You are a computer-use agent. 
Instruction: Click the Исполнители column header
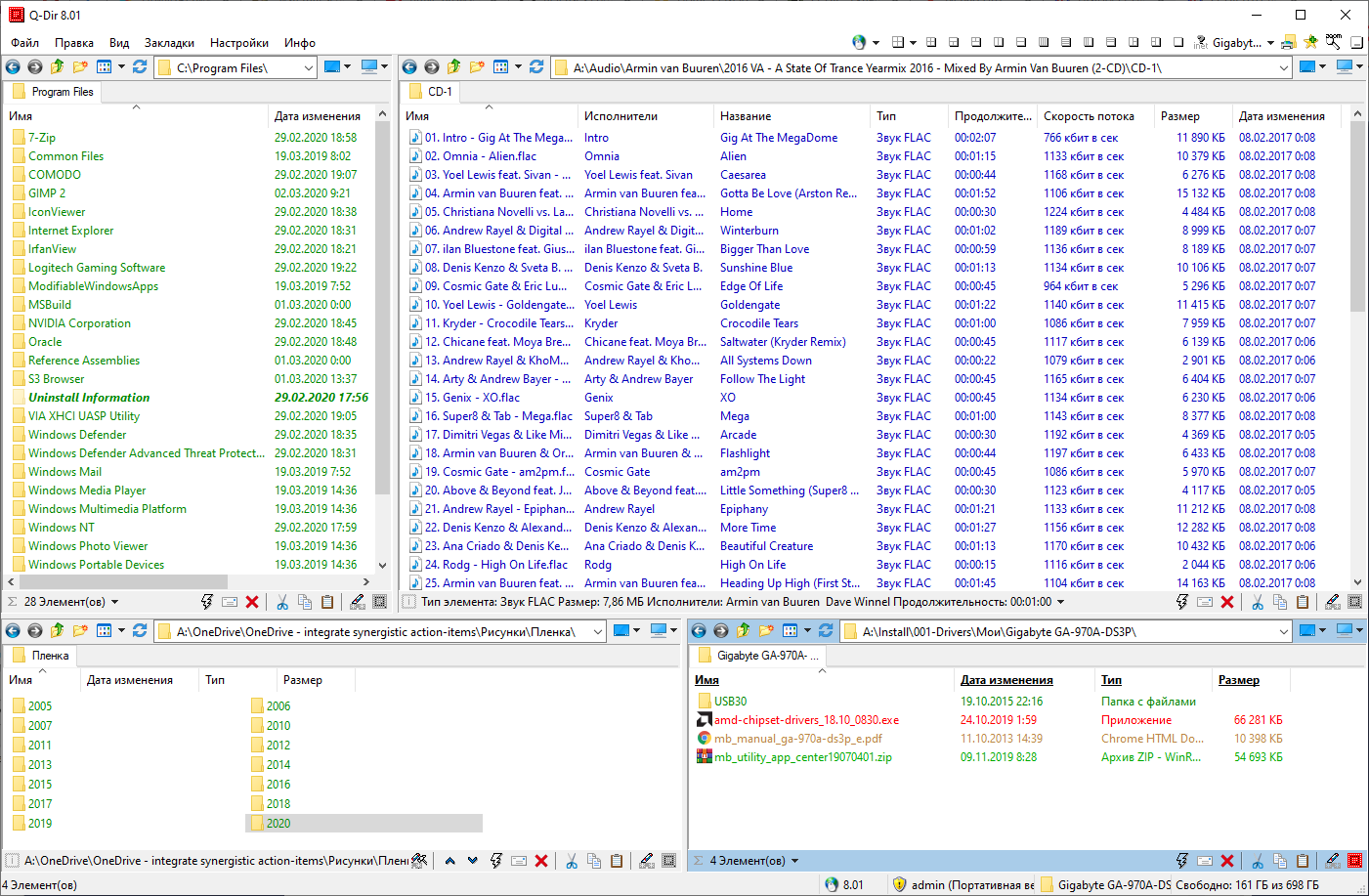pyautogui.click(x=620, y=116)
